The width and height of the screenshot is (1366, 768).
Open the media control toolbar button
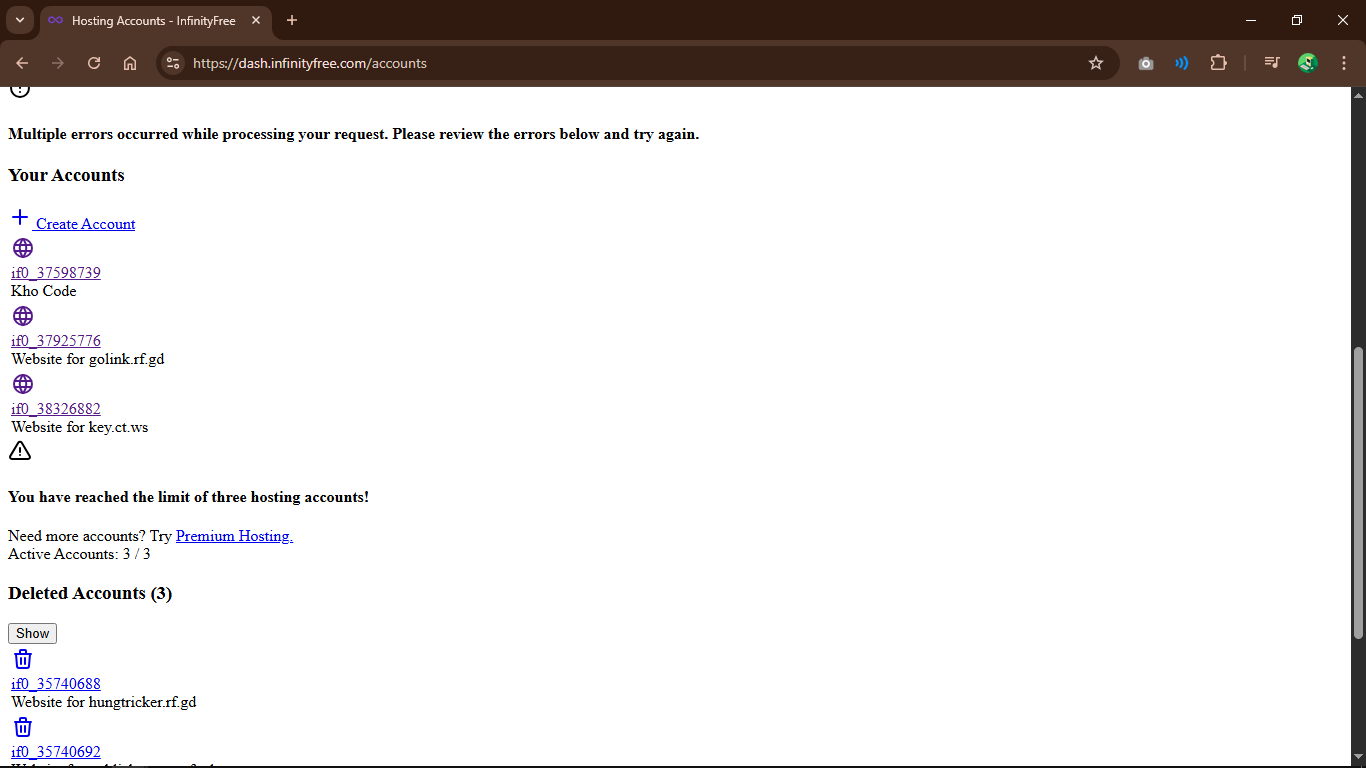pyautogui.click(x=1271, y=63)
